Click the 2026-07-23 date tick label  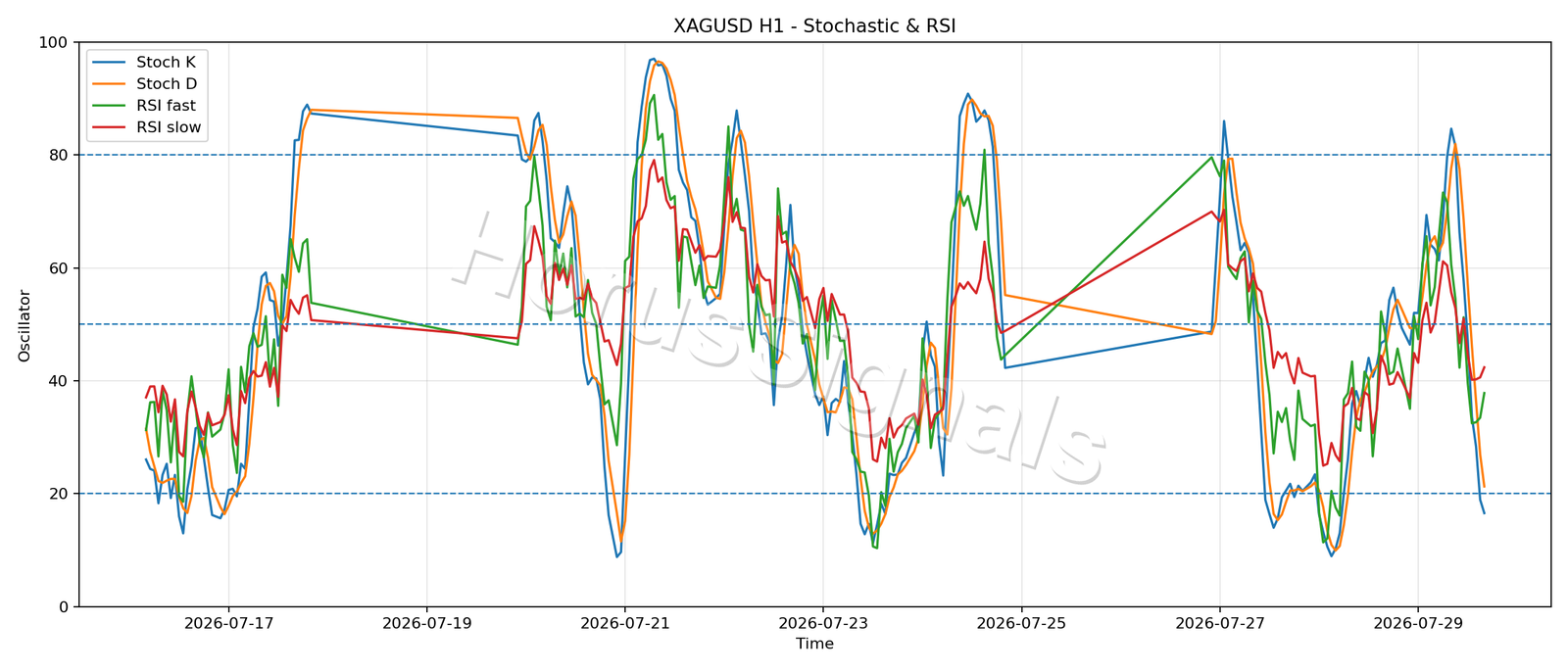click(x=823, y=623)
